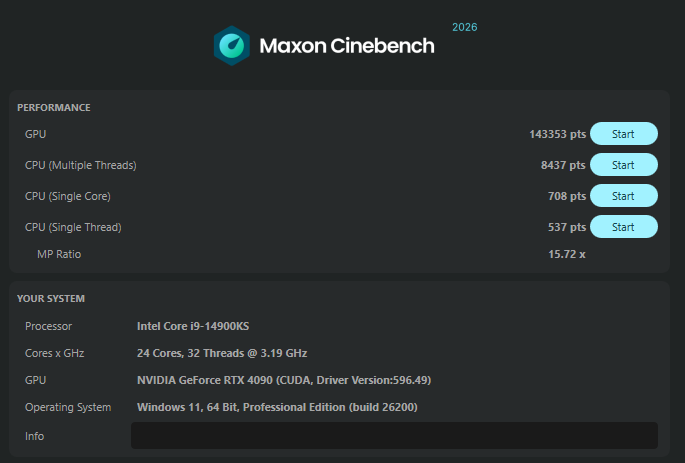Select the 15.72 x ratio value
This screenshot has height=463, width=685.
pyautogui.click(x=567, y=254)
